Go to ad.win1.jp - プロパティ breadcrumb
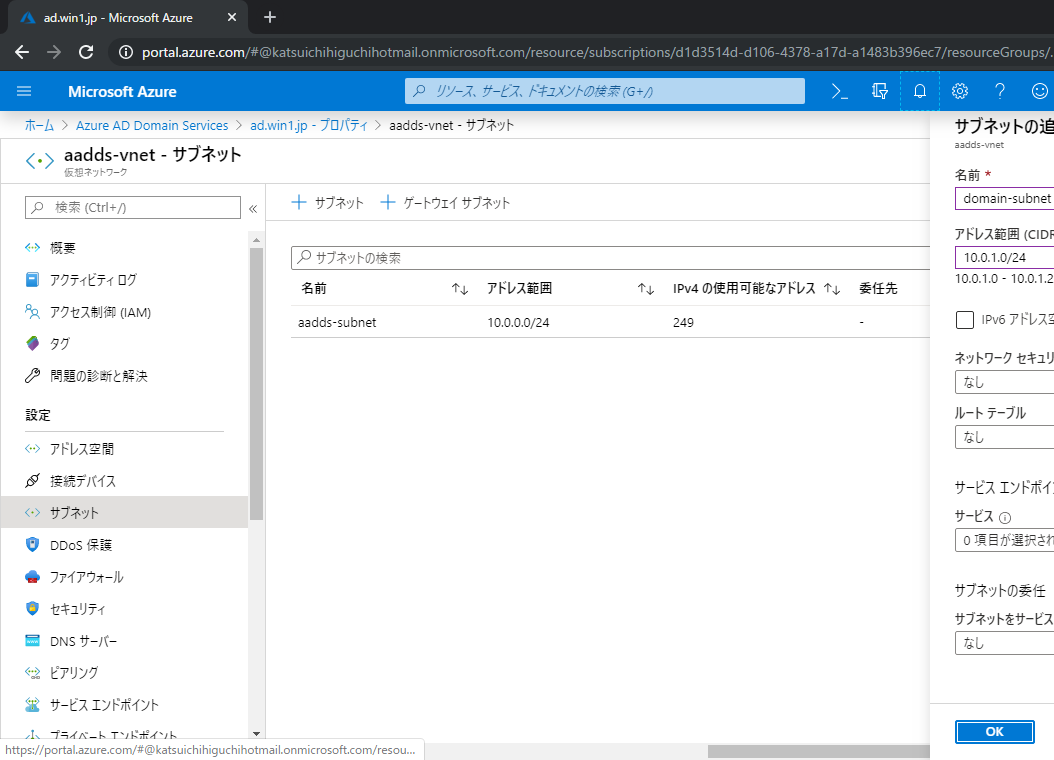Viewport: 1054px width, 760px height. pos(309,126)
